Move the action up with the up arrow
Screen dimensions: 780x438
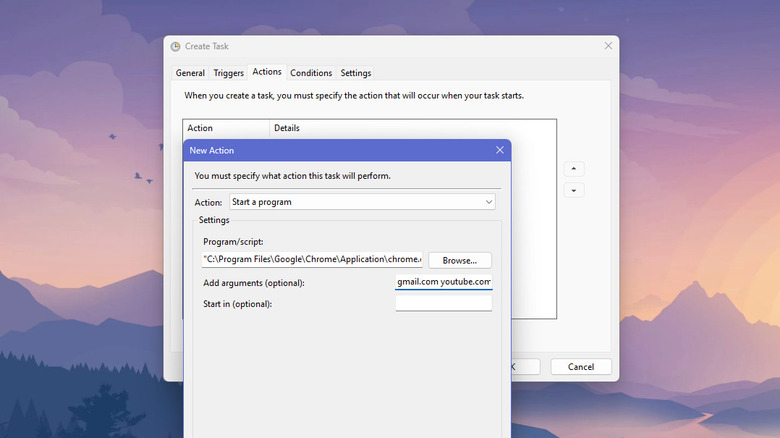pos(574,169)
